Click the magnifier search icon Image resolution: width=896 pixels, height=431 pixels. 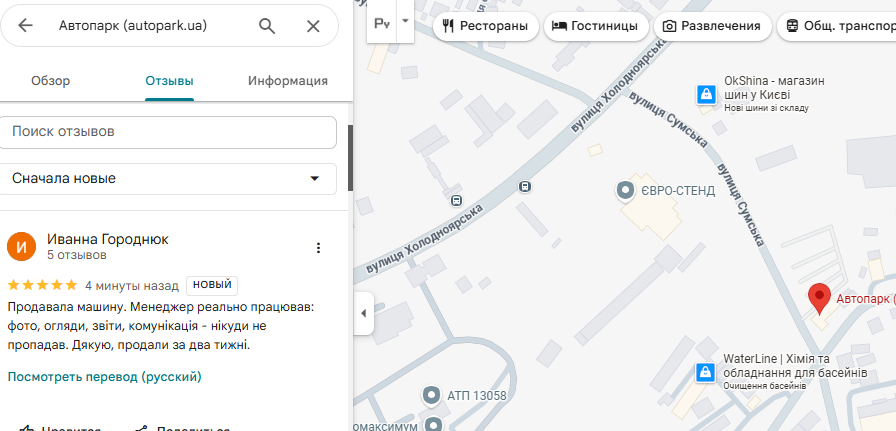click(267, 26)
